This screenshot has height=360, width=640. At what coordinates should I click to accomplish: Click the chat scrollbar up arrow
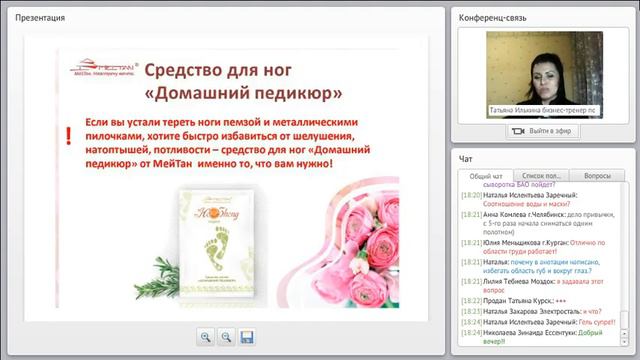pos(624,333)
